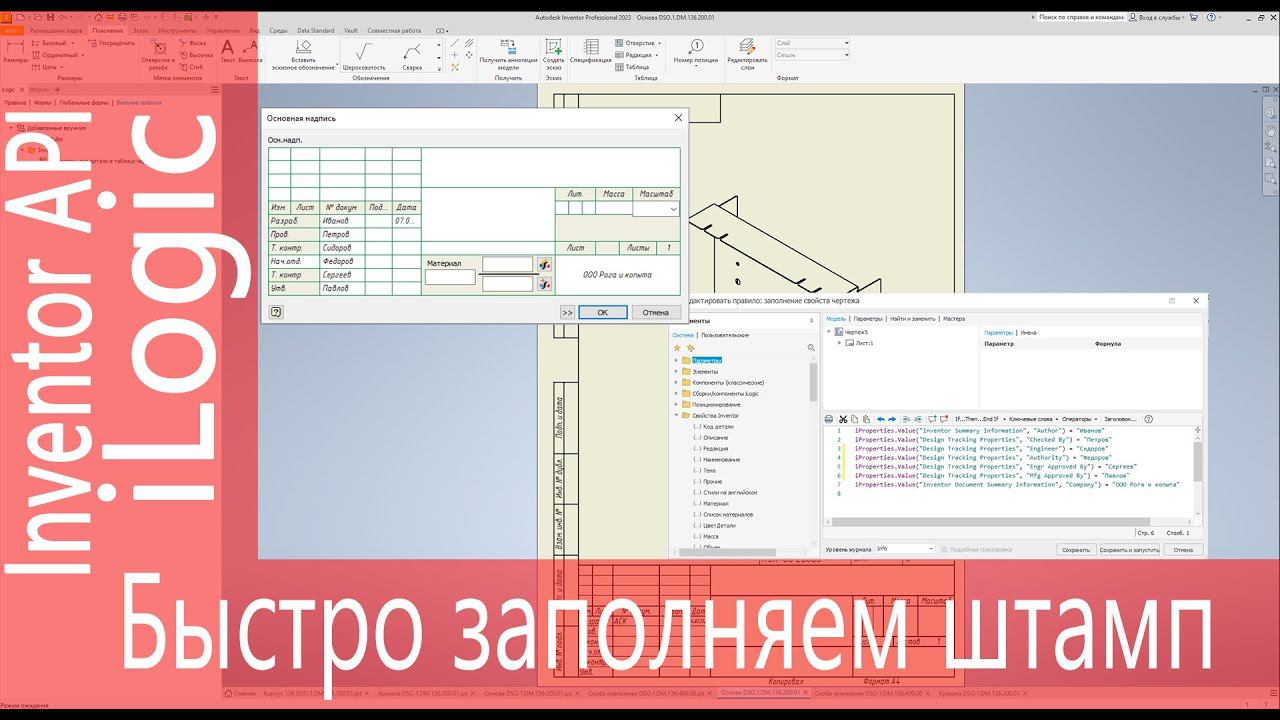Click the help icon in Основная надпись dialog

(x=276, y=312)
